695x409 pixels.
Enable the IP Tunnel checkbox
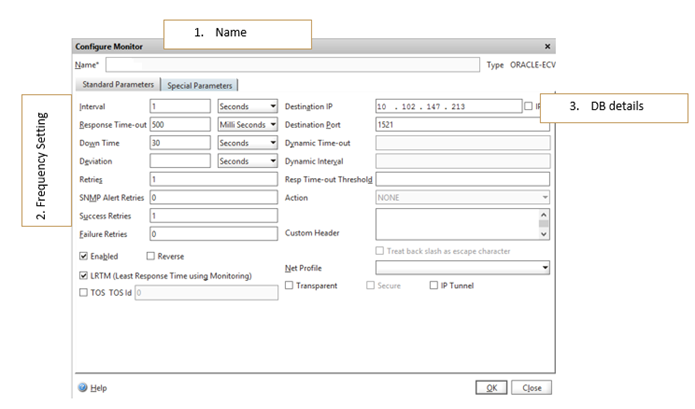[x=433, y=285]
